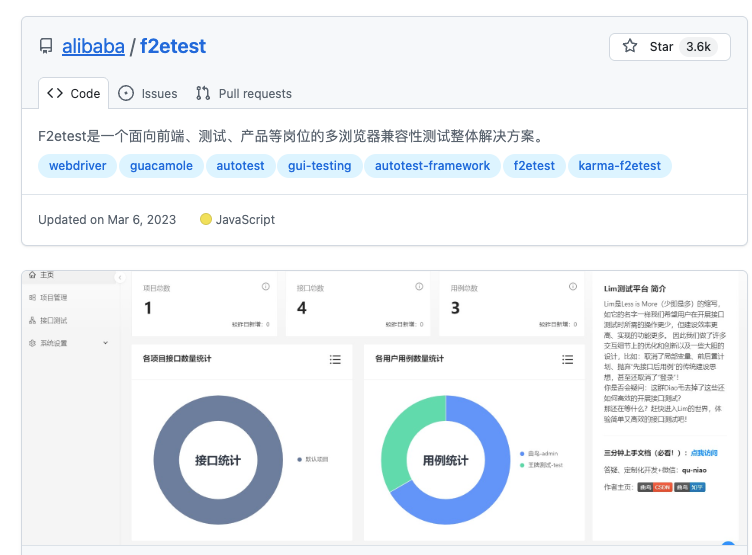View the 3.6k star count
752x555 pixels.
pyautogui.click(x=698, y=47)
